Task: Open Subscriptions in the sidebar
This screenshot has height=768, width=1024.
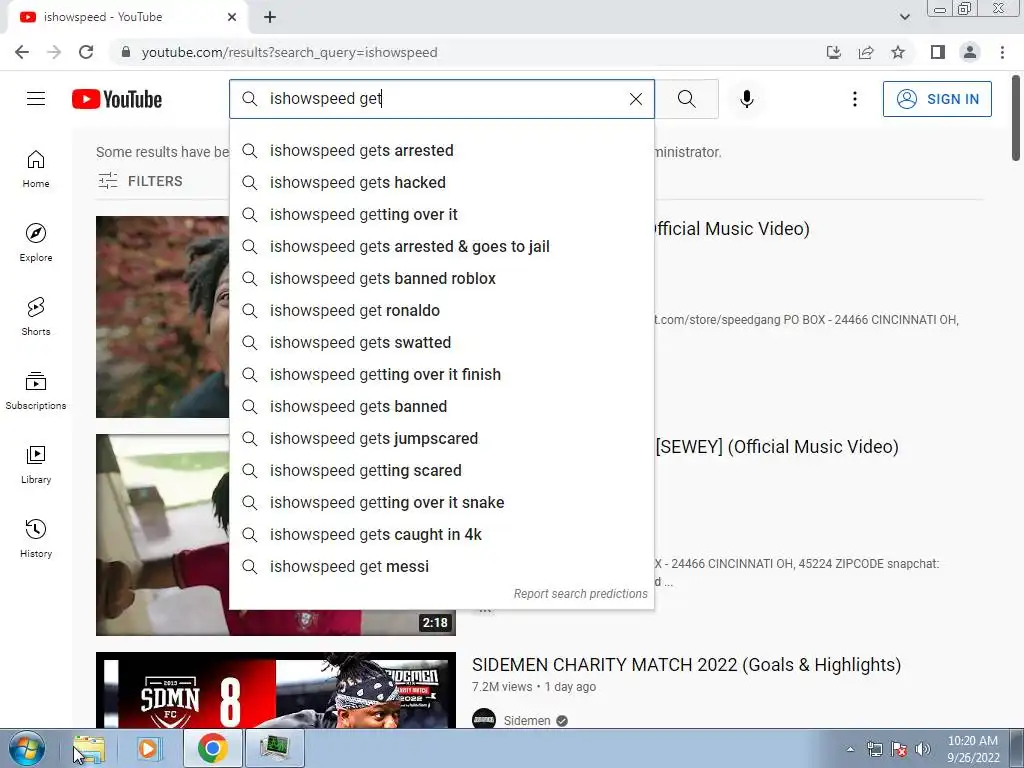Action: click(x=36, y=391)
